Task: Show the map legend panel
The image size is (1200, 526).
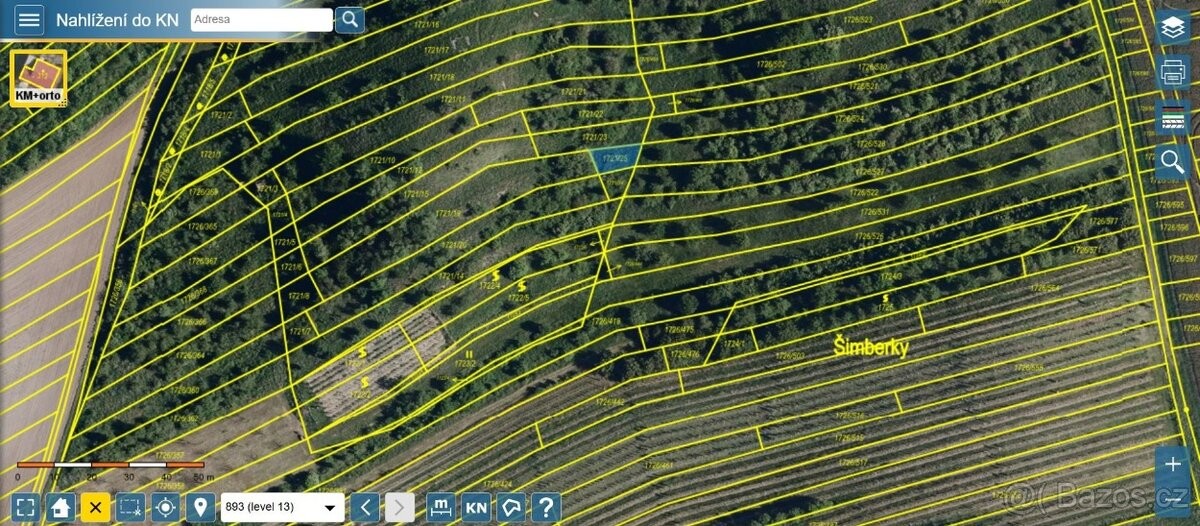Action: tap(1172, 117)
